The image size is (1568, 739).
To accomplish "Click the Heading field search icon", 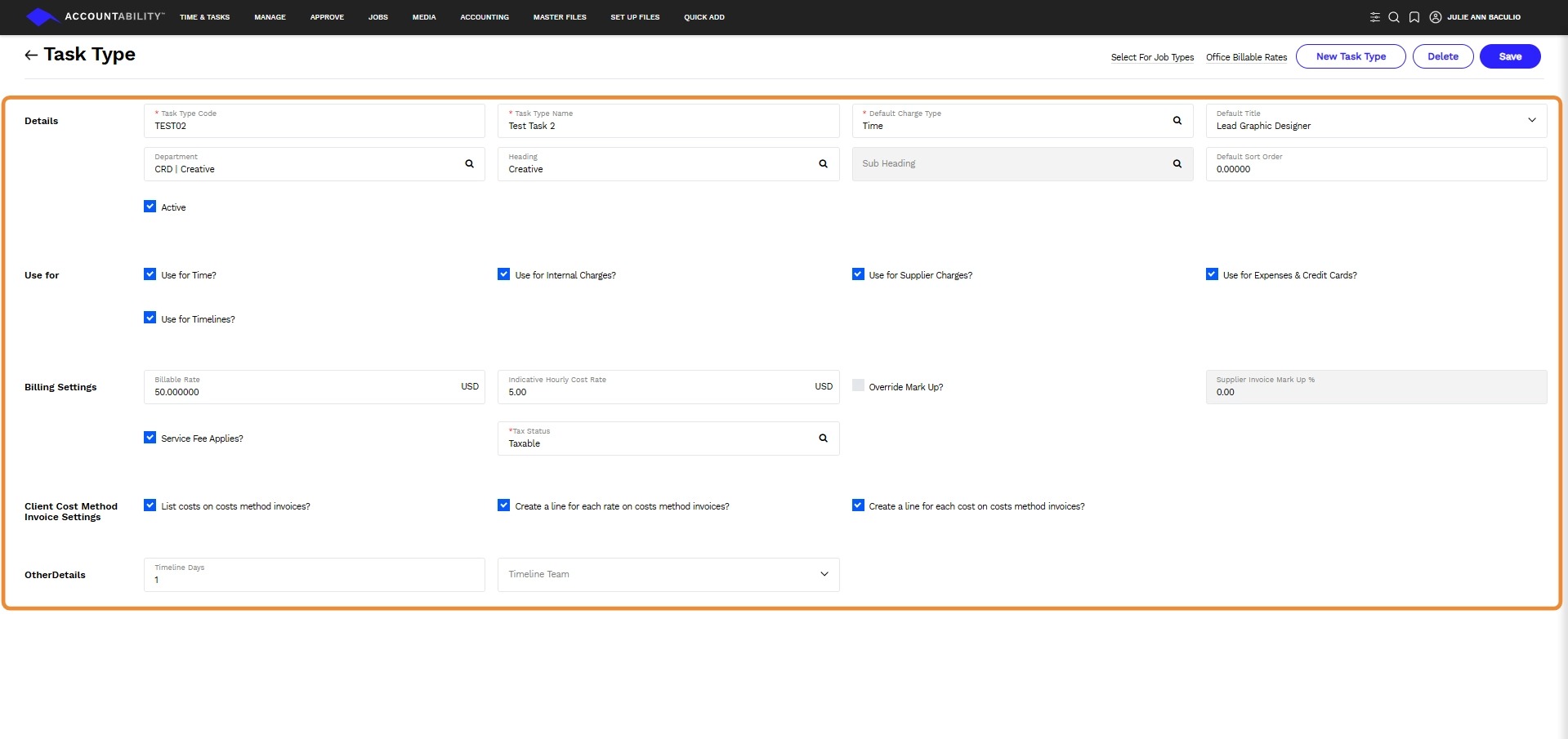I will tap(824, 164).
